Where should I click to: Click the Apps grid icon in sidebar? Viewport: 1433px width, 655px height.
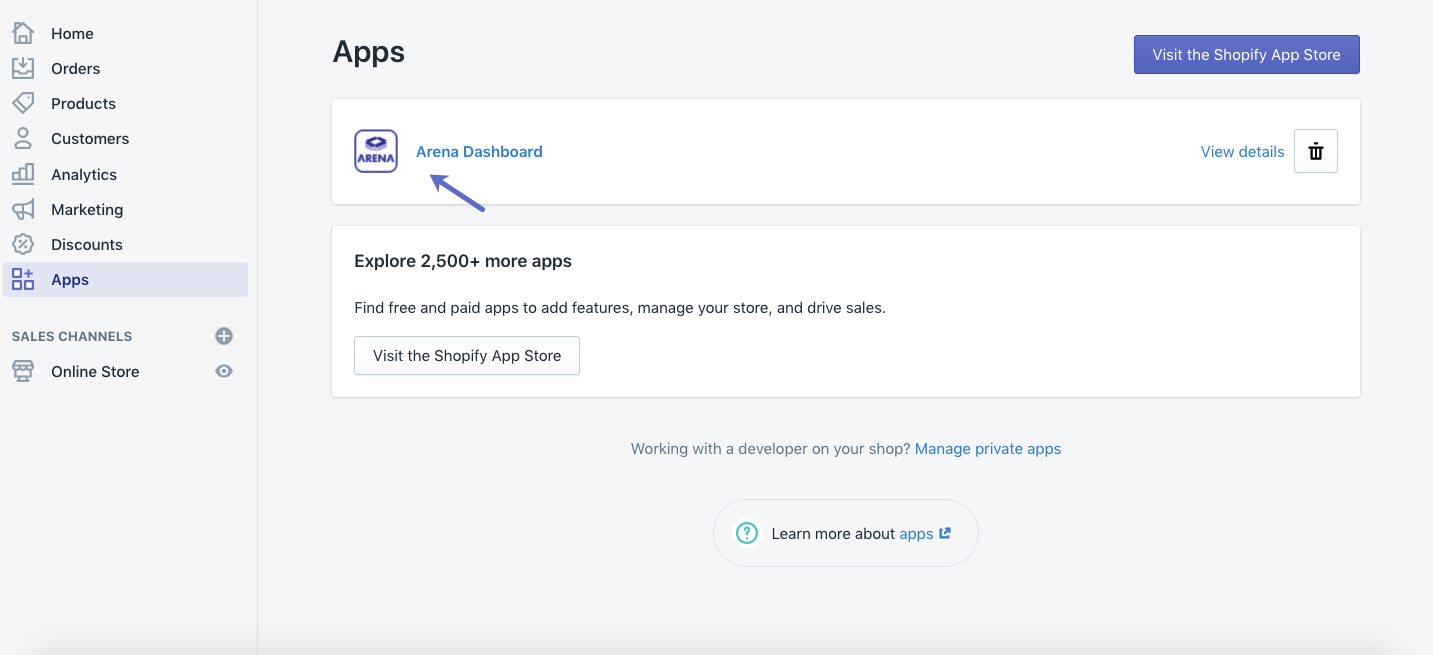pyautogui.click(x=22, y=279)
